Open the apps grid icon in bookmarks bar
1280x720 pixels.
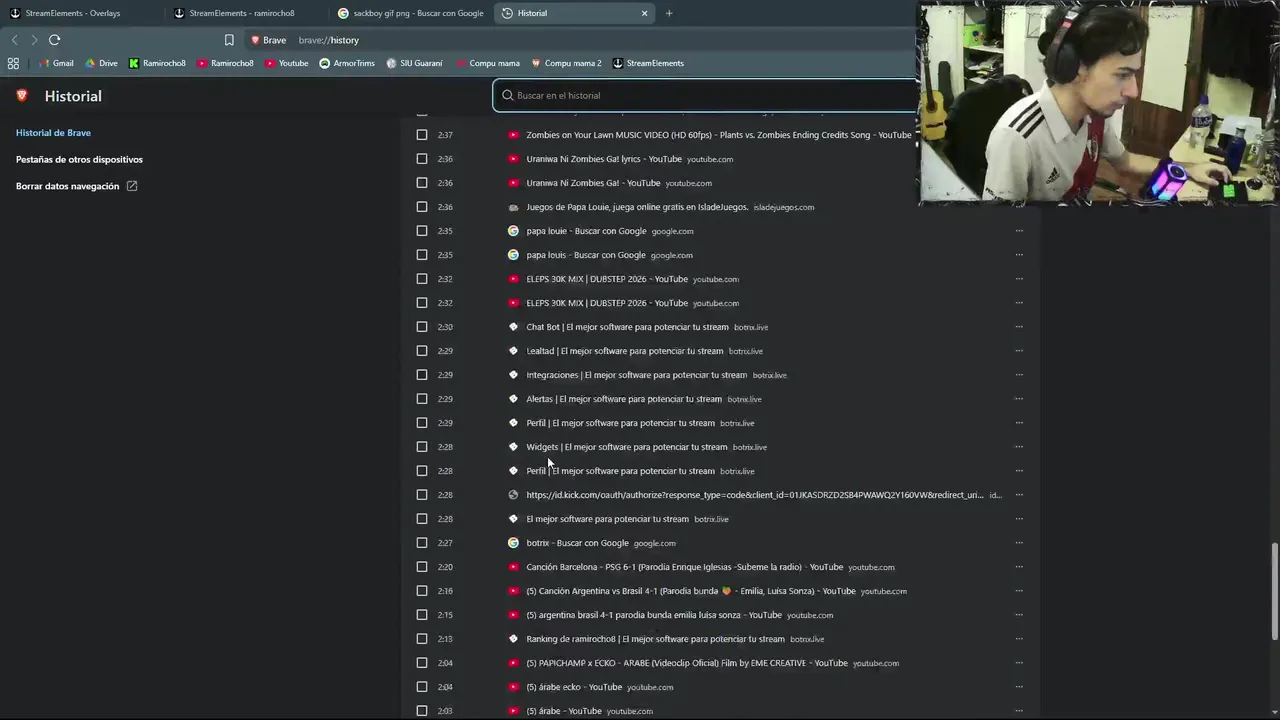coord(13,63)
